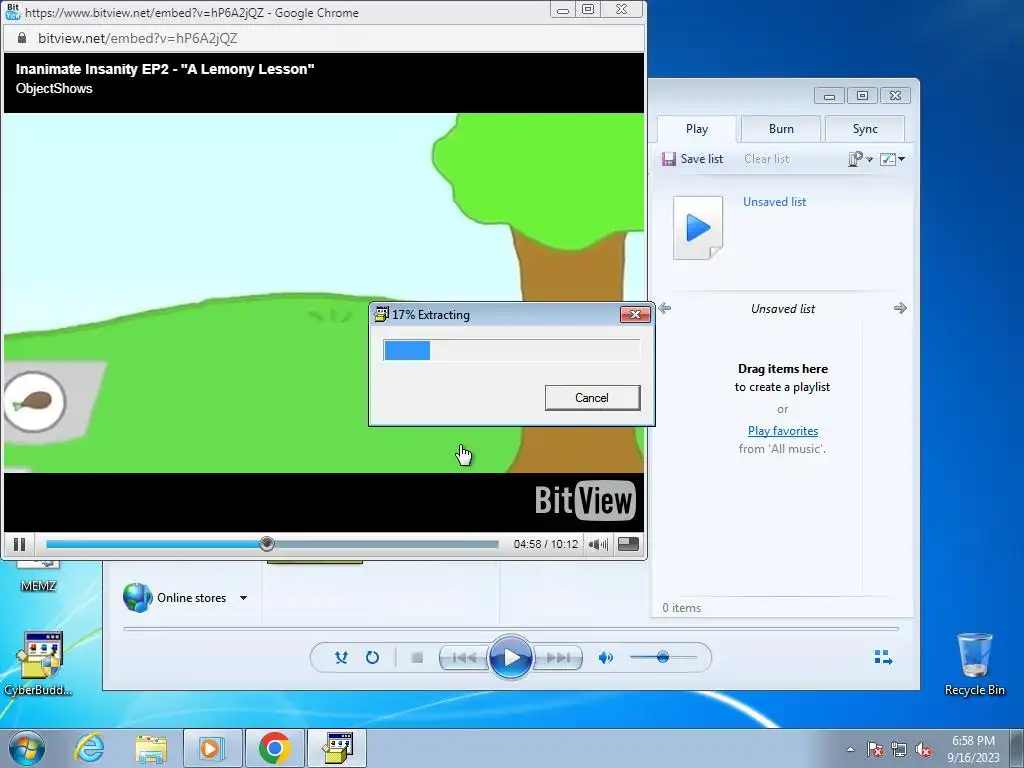Close the 17% Extracting dialog

coord(635,315)
